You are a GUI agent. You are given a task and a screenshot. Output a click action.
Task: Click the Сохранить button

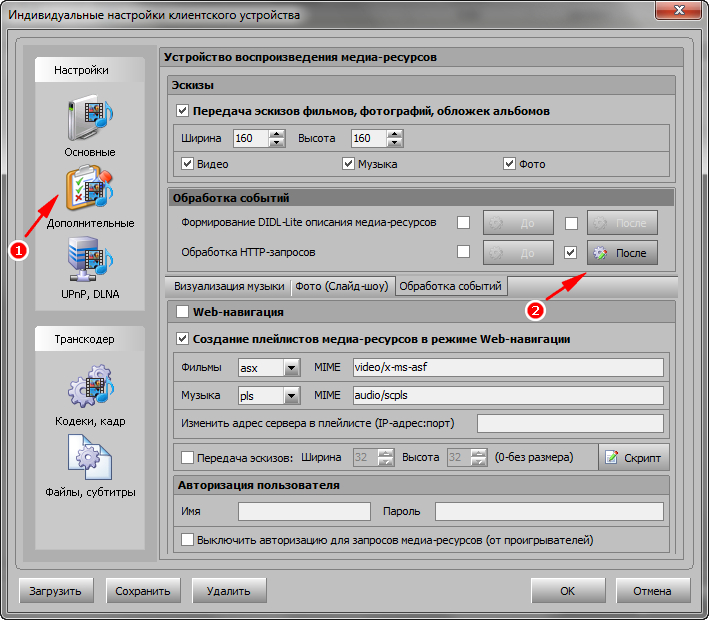142,591
